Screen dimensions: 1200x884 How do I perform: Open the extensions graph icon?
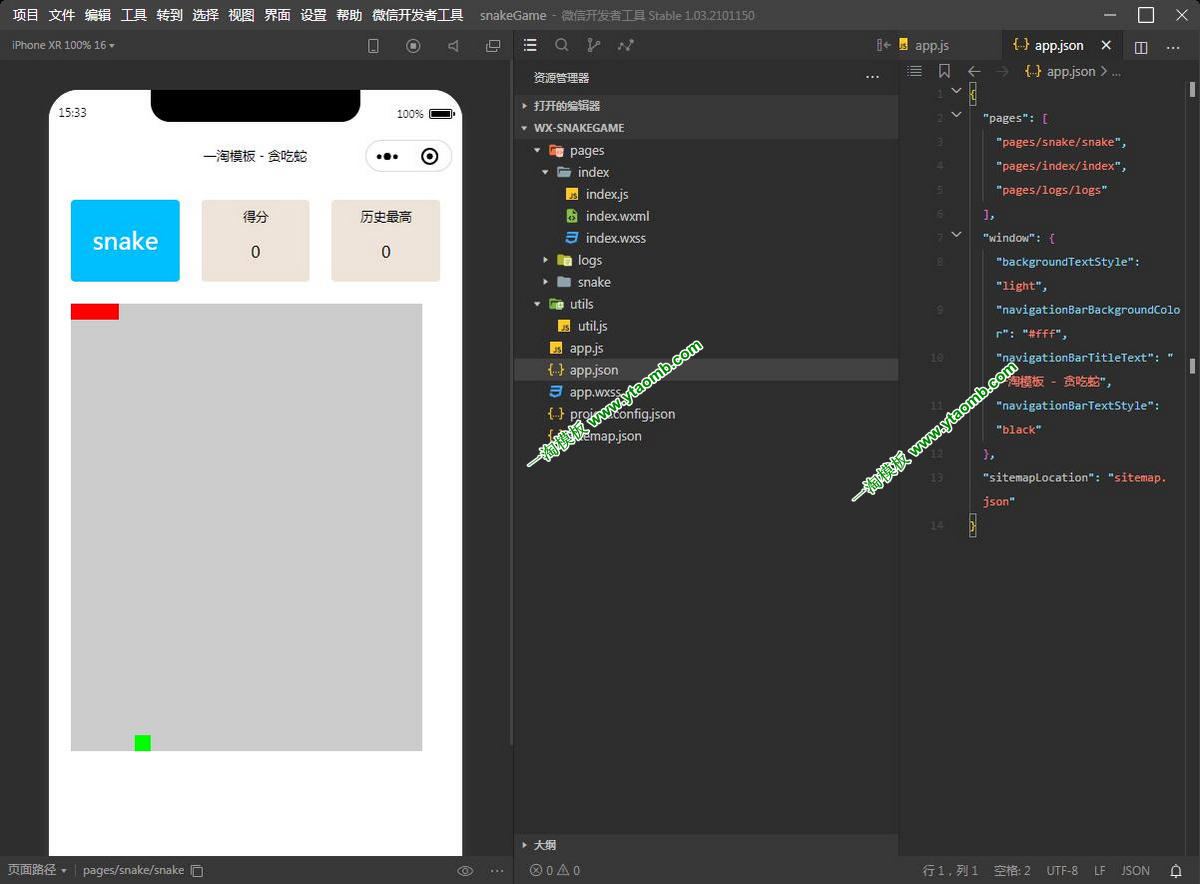tap(626, 45)
